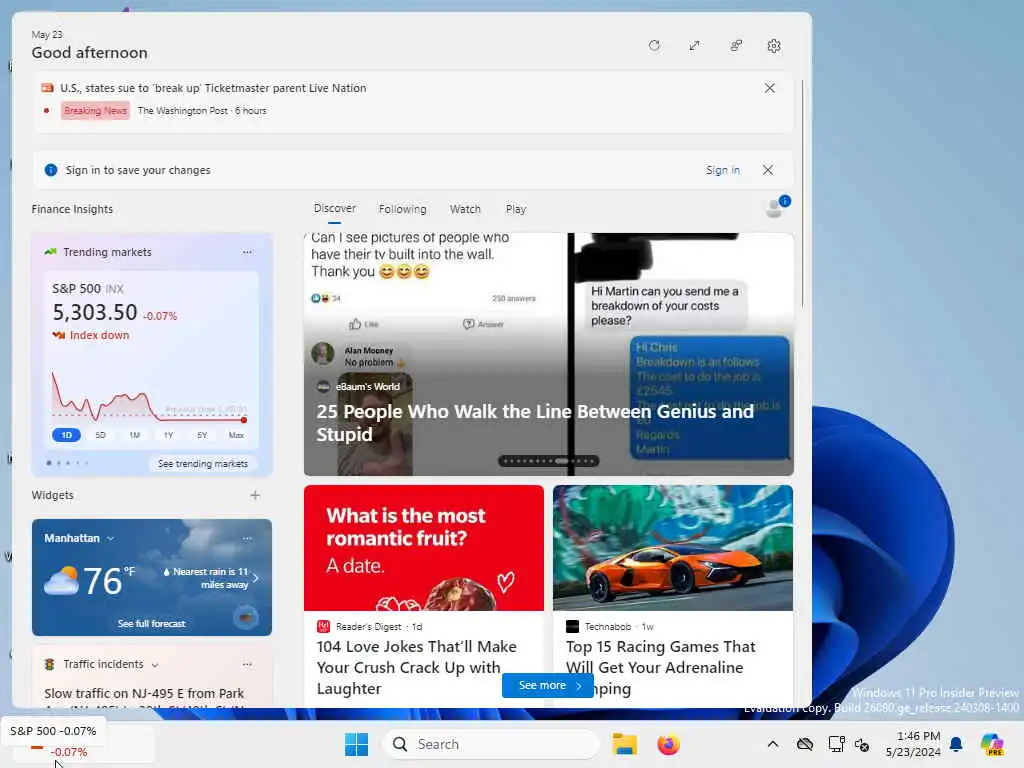Viewport: 1024px width, 768px height.
Task: Refresh the widgets feed
Action: 654,46
